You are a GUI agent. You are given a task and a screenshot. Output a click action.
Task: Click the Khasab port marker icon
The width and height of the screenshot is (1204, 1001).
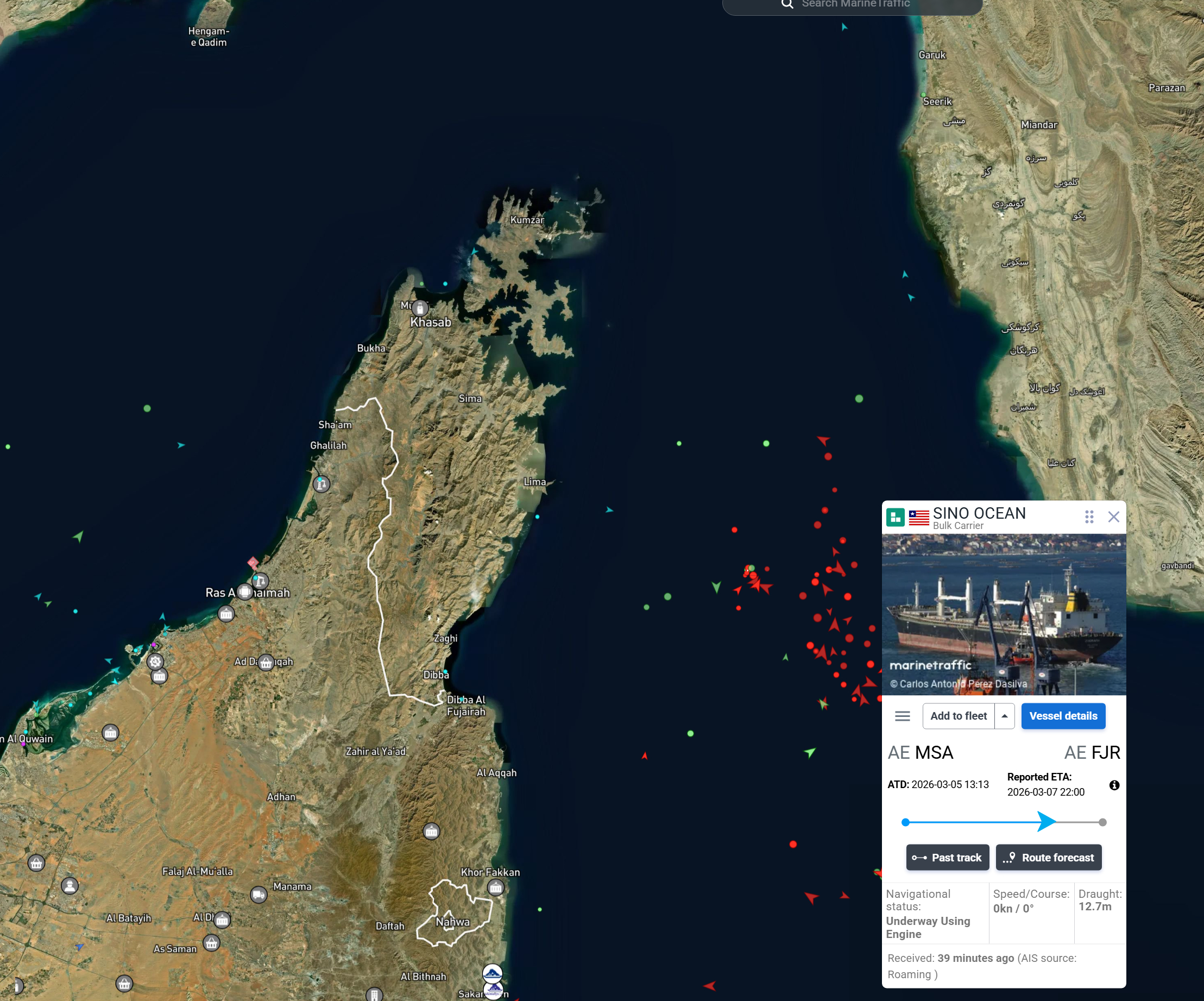click(420, 308)
